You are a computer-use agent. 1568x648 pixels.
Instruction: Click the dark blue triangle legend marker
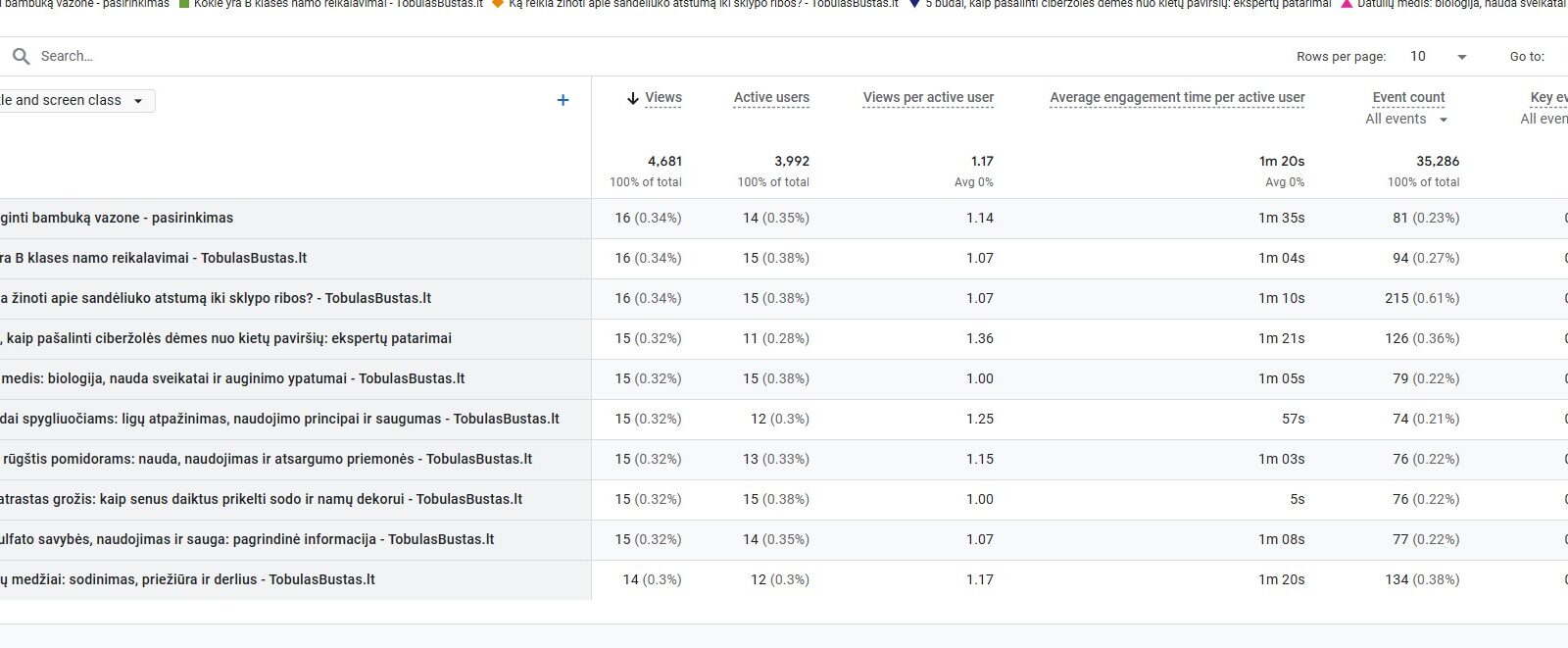point(914,4)
